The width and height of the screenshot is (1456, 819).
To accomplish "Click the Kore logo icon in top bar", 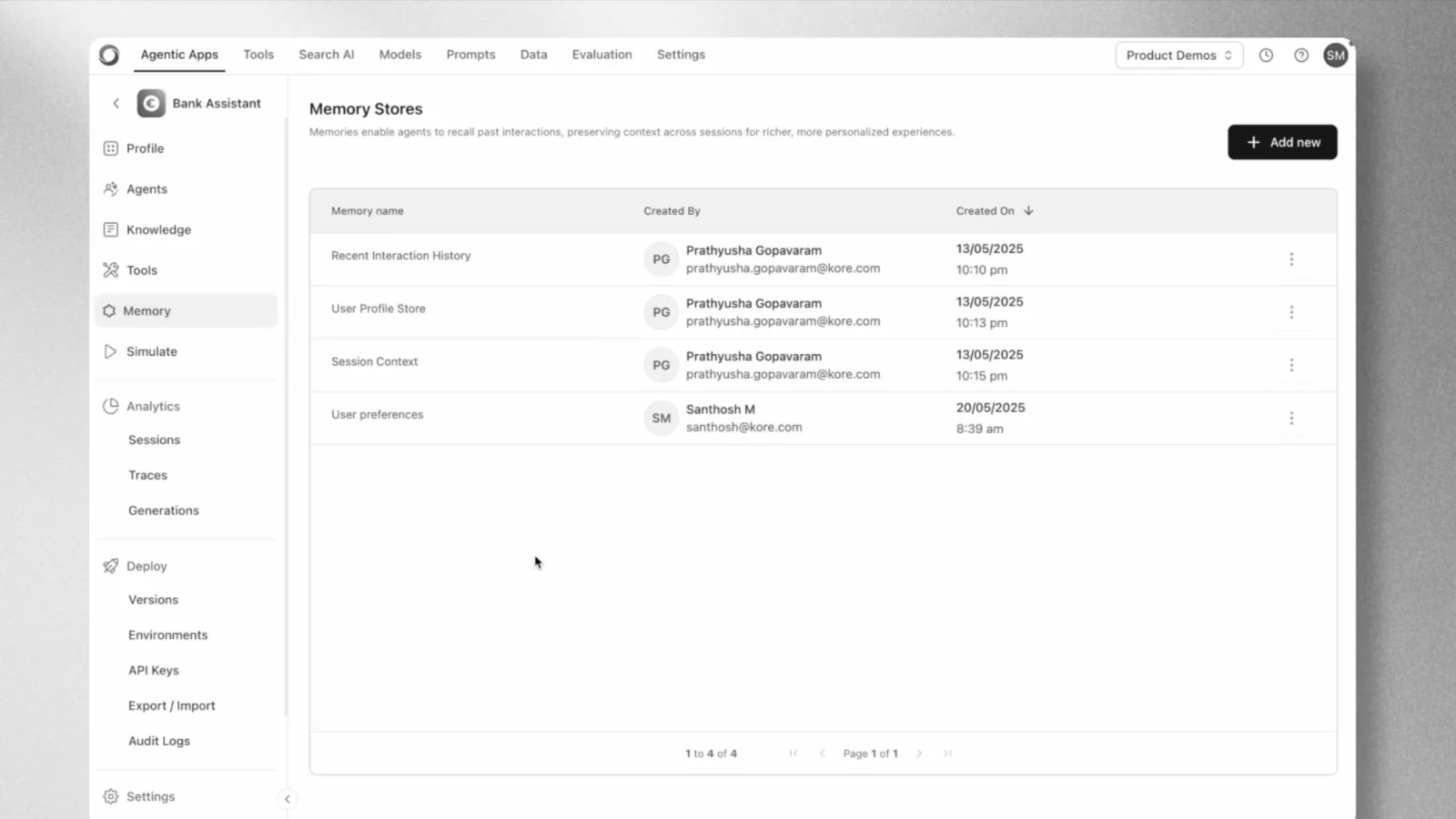I will pos(109,56).
